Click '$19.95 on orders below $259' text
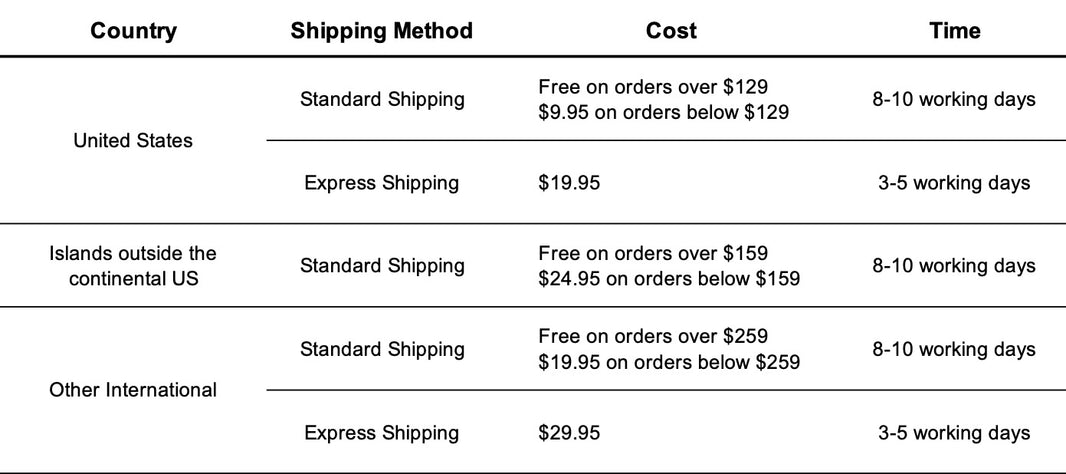The width and height of the screenshot is (1066, 474). point(669,362)
